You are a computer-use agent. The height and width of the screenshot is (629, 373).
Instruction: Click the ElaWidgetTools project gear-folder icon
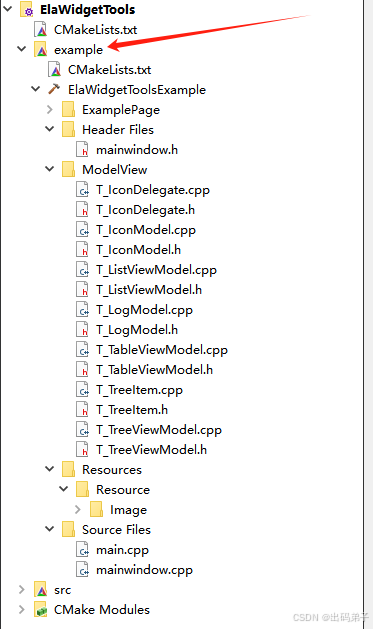point(27,10)
